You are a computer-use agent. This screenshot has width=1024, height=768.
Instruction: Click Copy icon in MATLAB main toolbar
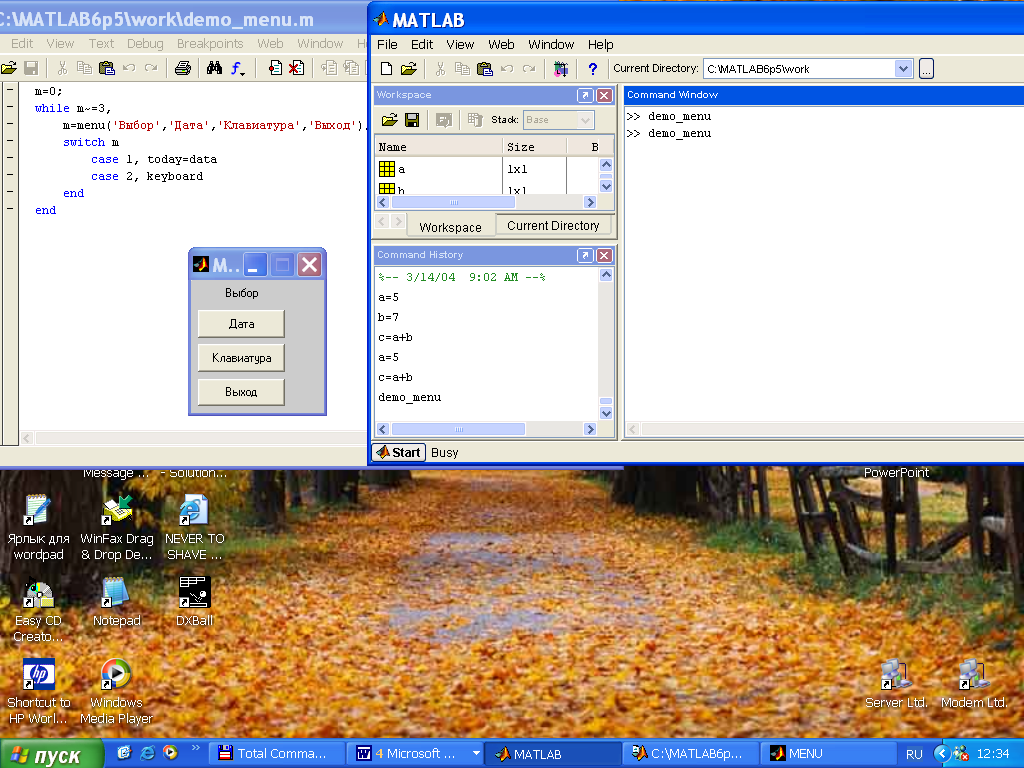(462, 69)
